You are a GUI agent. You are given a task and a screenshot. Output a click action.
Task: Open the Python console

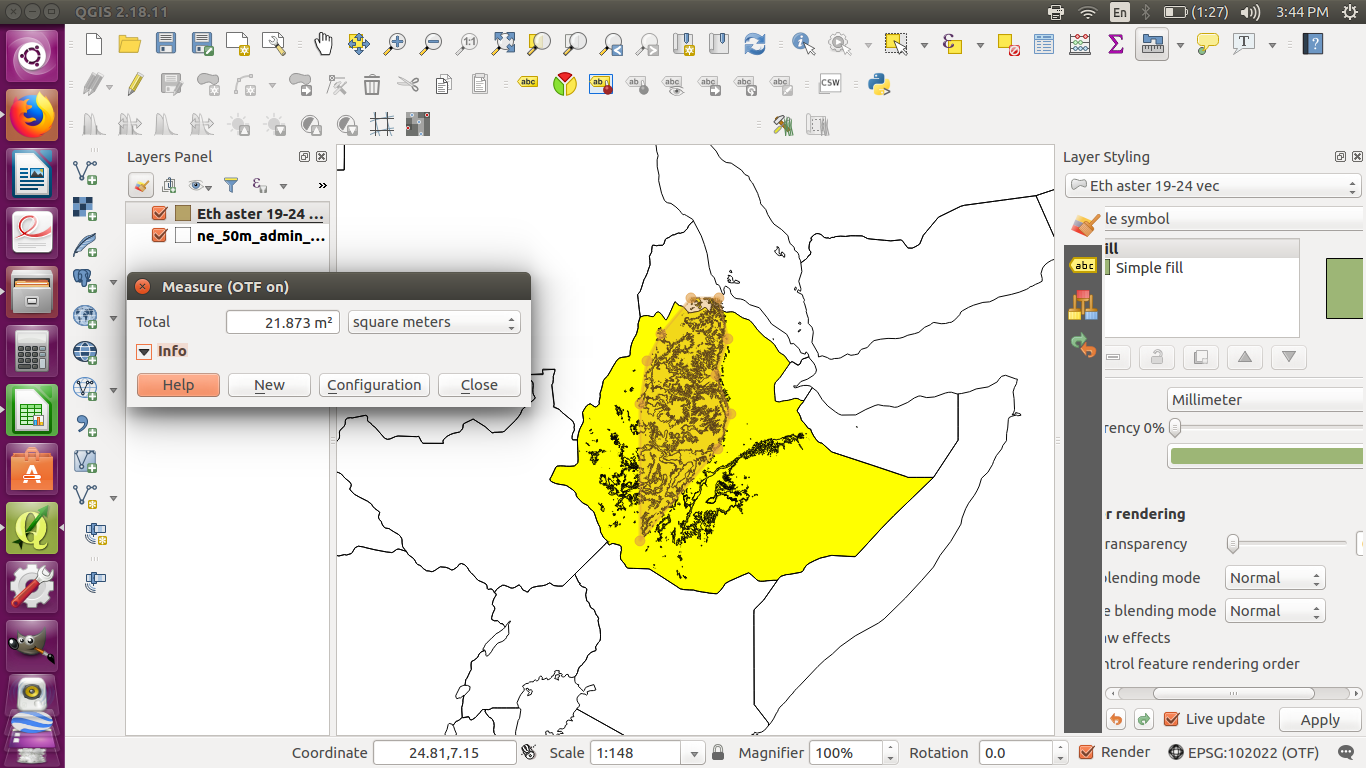click(x=880, y=84)
